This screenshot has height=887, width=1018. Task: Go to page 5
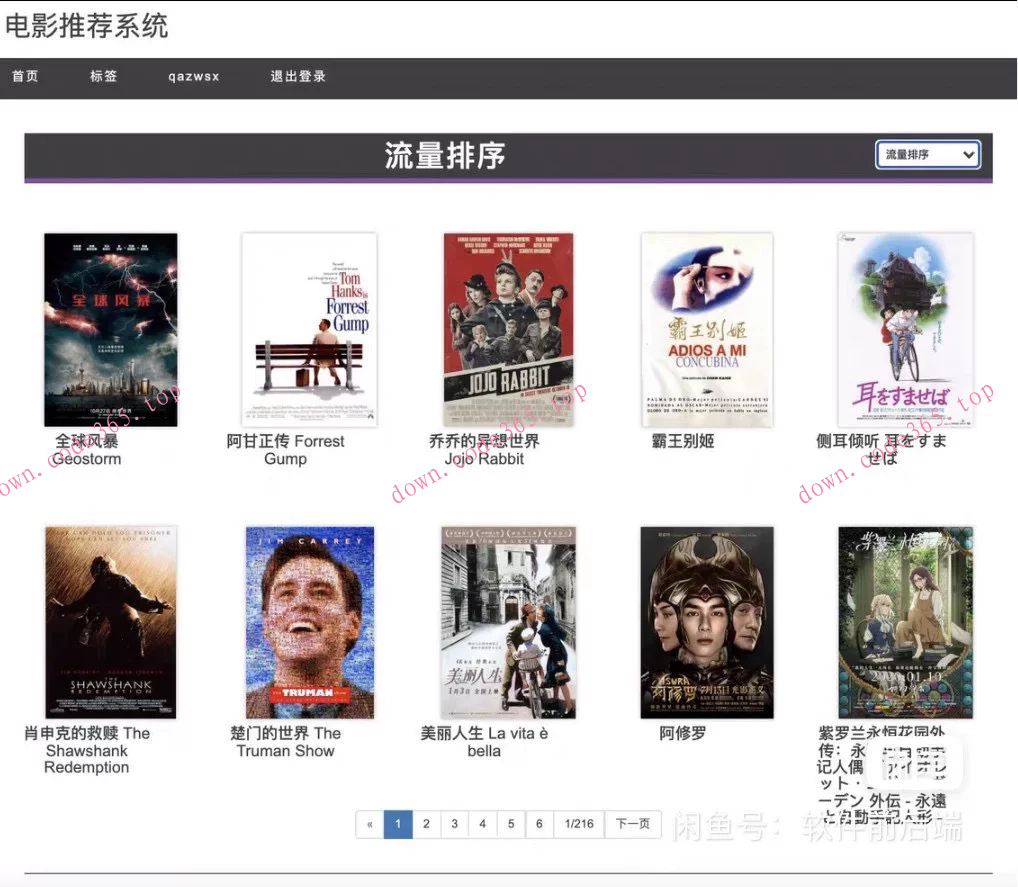[x=511, y=824]
